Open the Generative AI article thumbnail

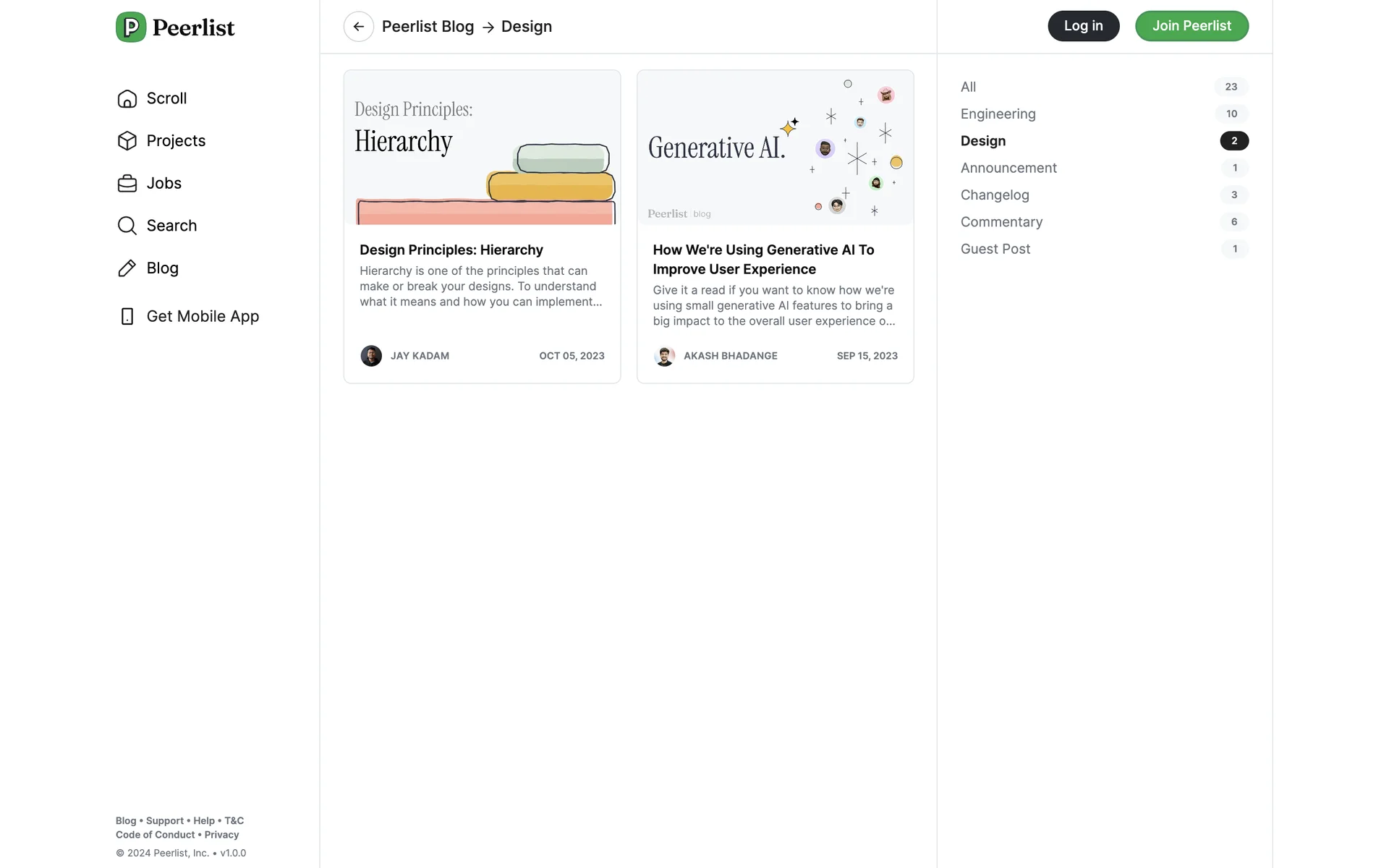(775, 148)
